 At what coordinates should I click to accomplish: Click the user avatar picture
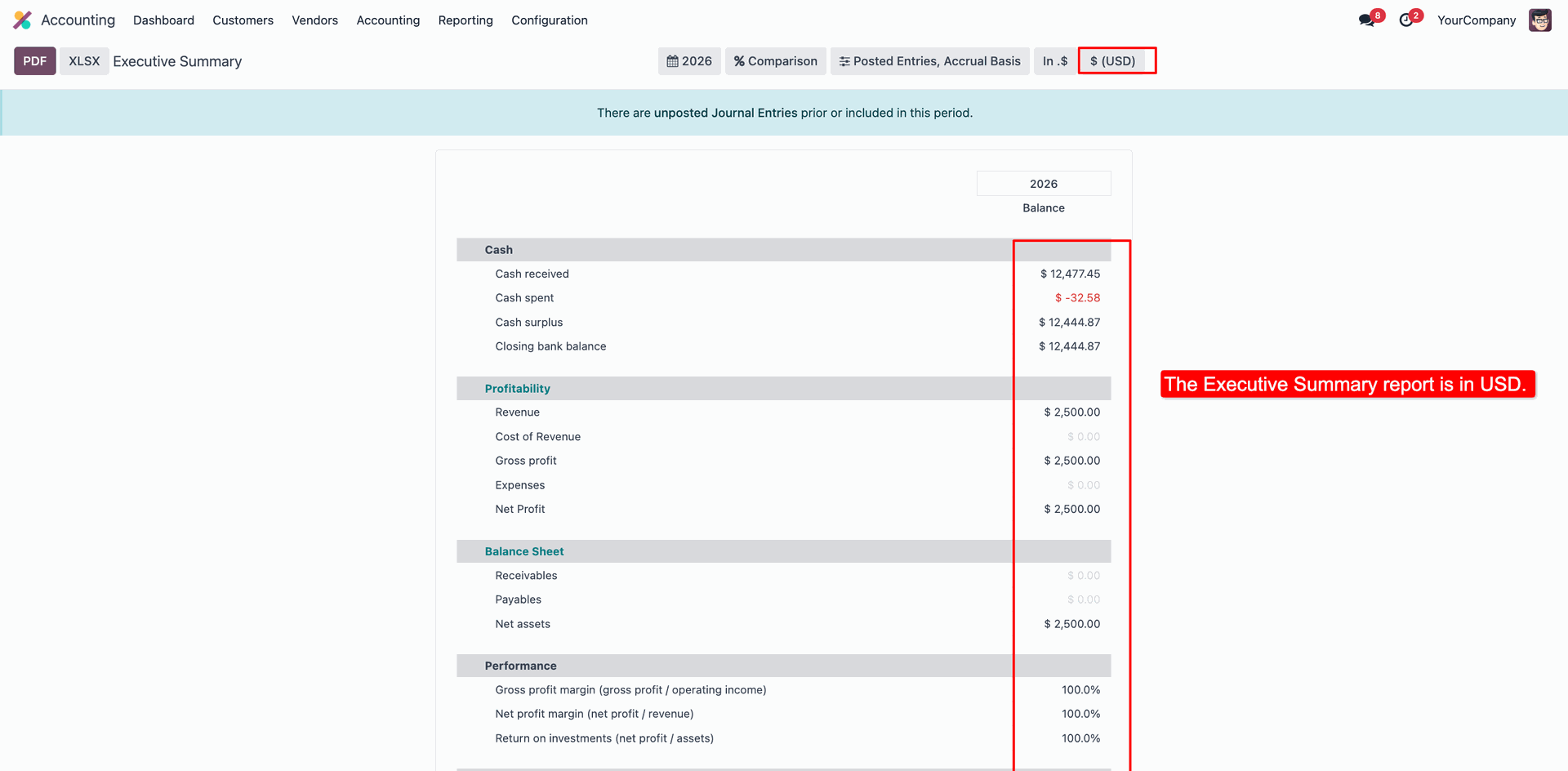point(1539,20)
